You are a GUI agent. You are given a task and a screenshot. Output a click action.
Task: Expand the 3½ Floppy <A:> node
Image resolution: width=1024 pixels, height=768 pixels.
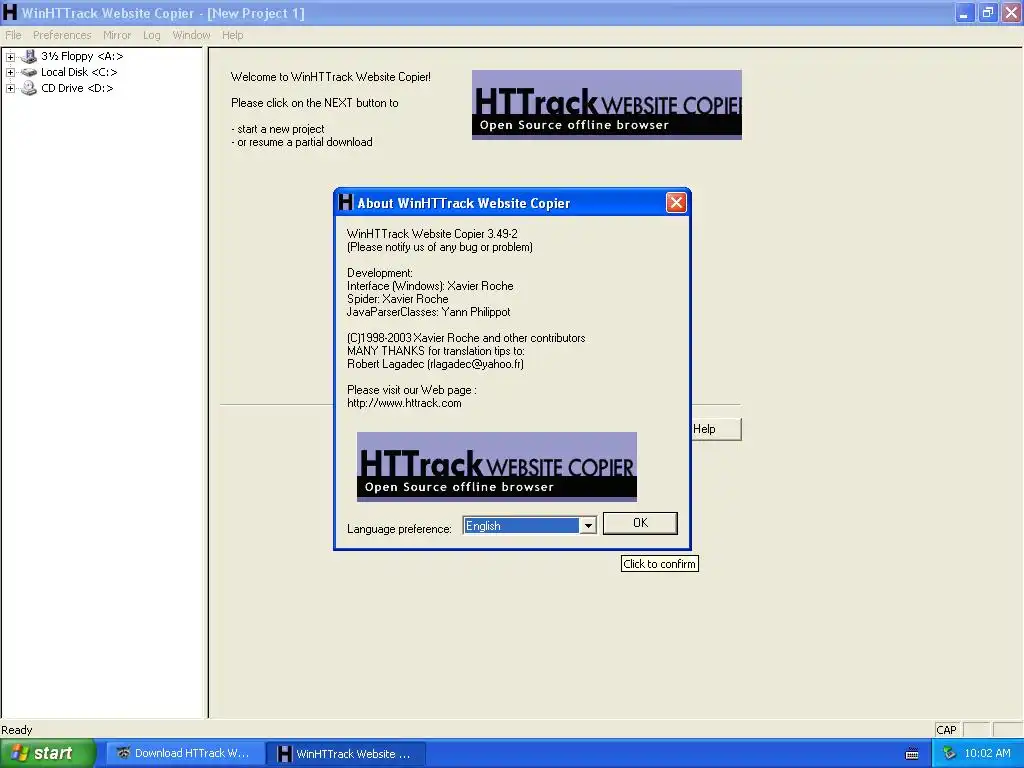pos(10,57)
